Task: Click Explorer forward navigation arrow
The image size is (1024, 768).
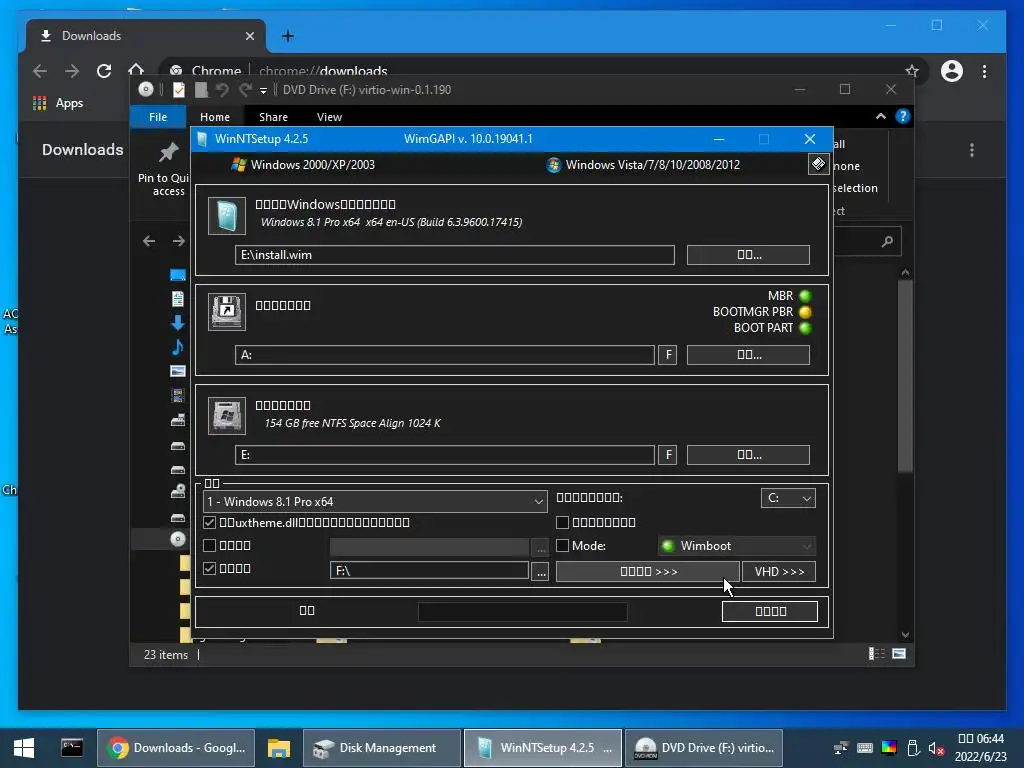Action: 178,241
